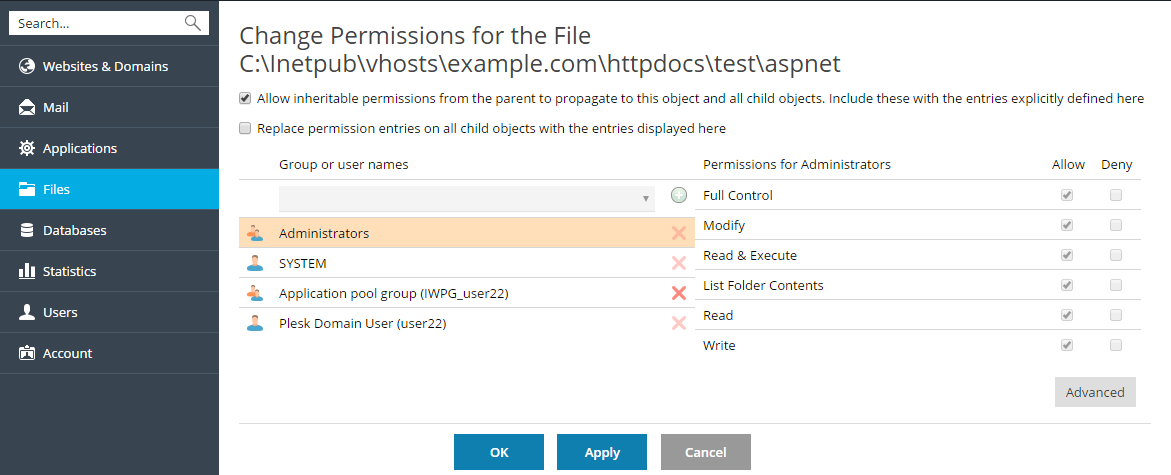Delete the SYSTEM entry with X icon

tap(679, 263)
